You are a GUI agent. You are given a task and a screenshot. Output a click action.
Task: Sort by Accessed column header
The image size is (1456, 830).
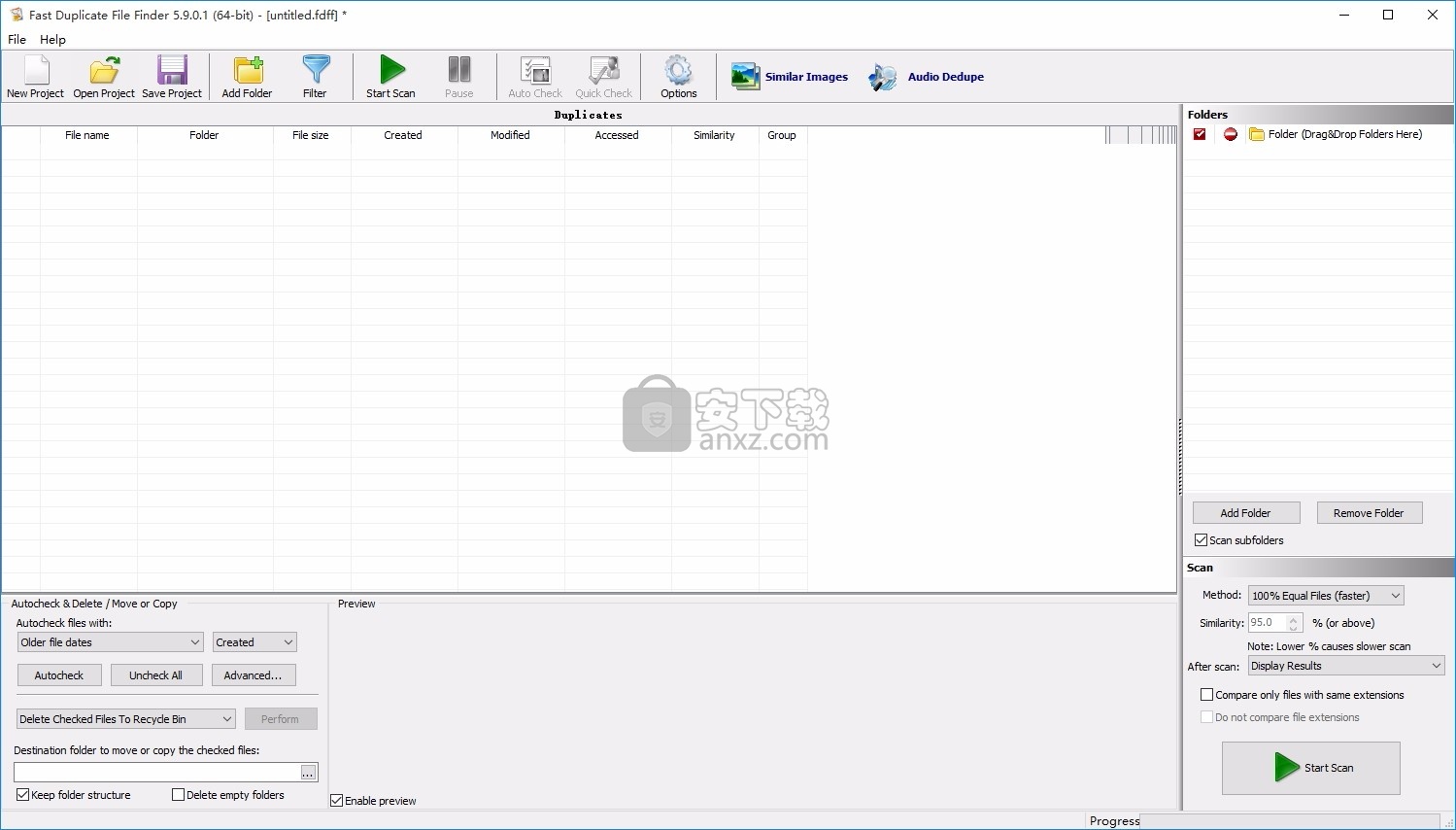(617, 135)
